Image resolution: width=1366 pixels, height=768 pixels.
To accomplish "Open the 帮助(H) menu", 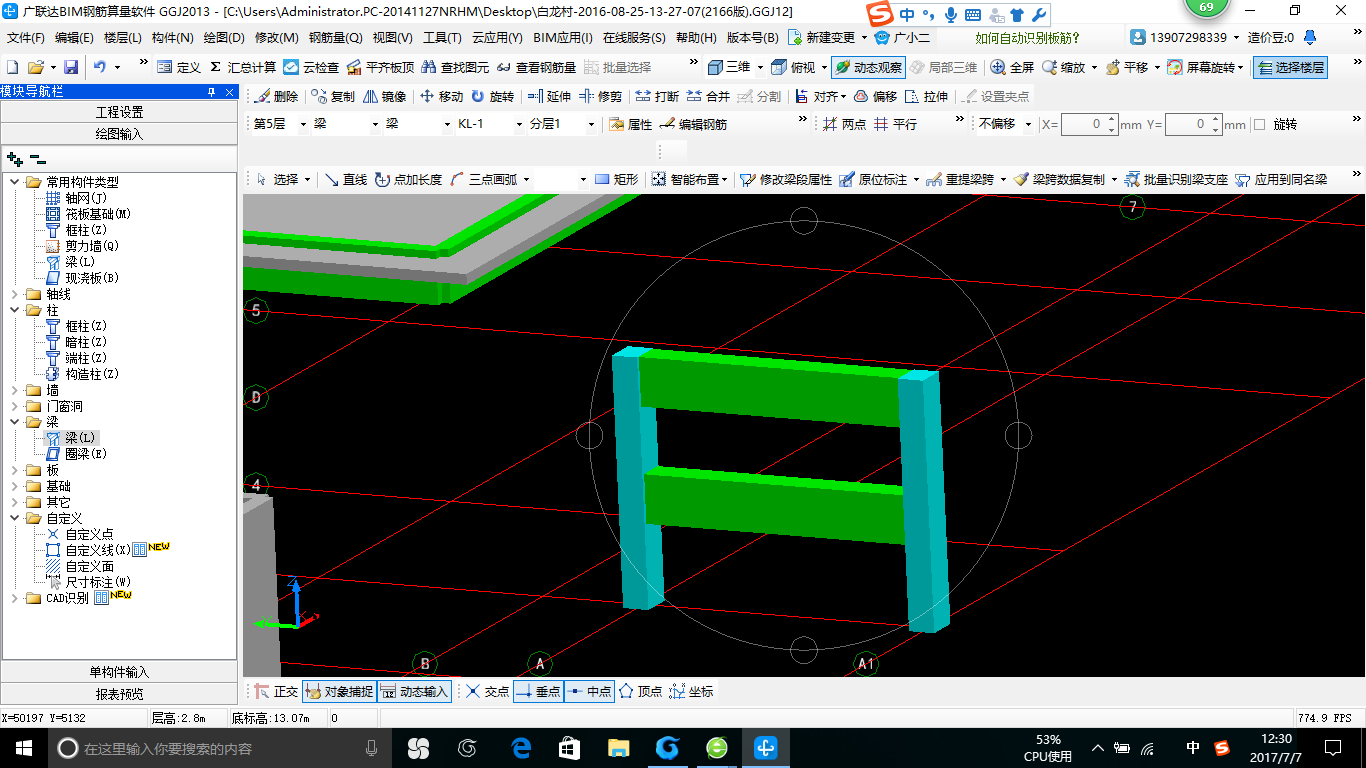I will point(696,38).
